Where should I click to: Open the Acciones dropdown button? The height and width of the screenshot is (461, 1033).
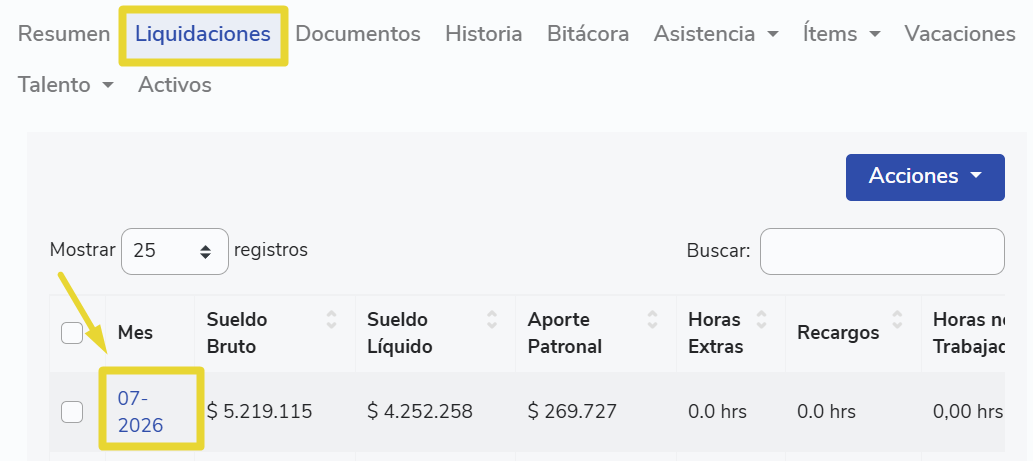click(925, 176)
